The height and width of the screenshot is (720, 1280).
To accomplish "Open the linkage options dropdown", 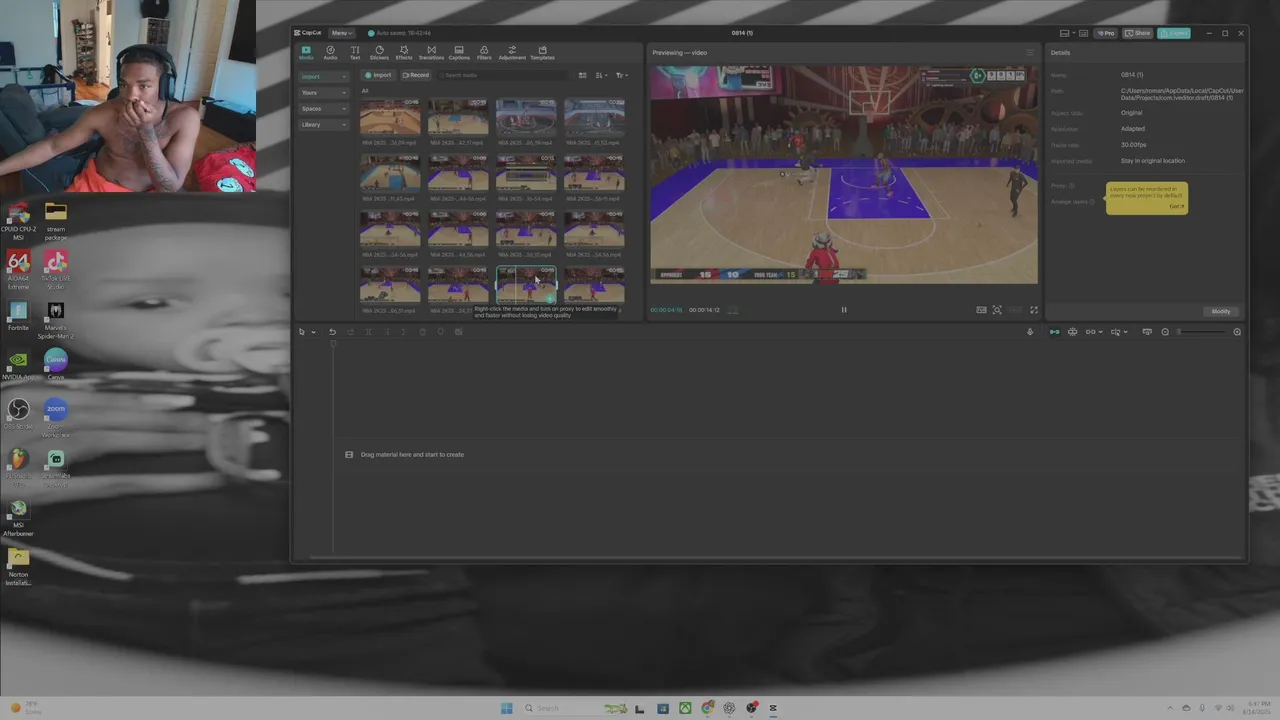I will 1094,332.
